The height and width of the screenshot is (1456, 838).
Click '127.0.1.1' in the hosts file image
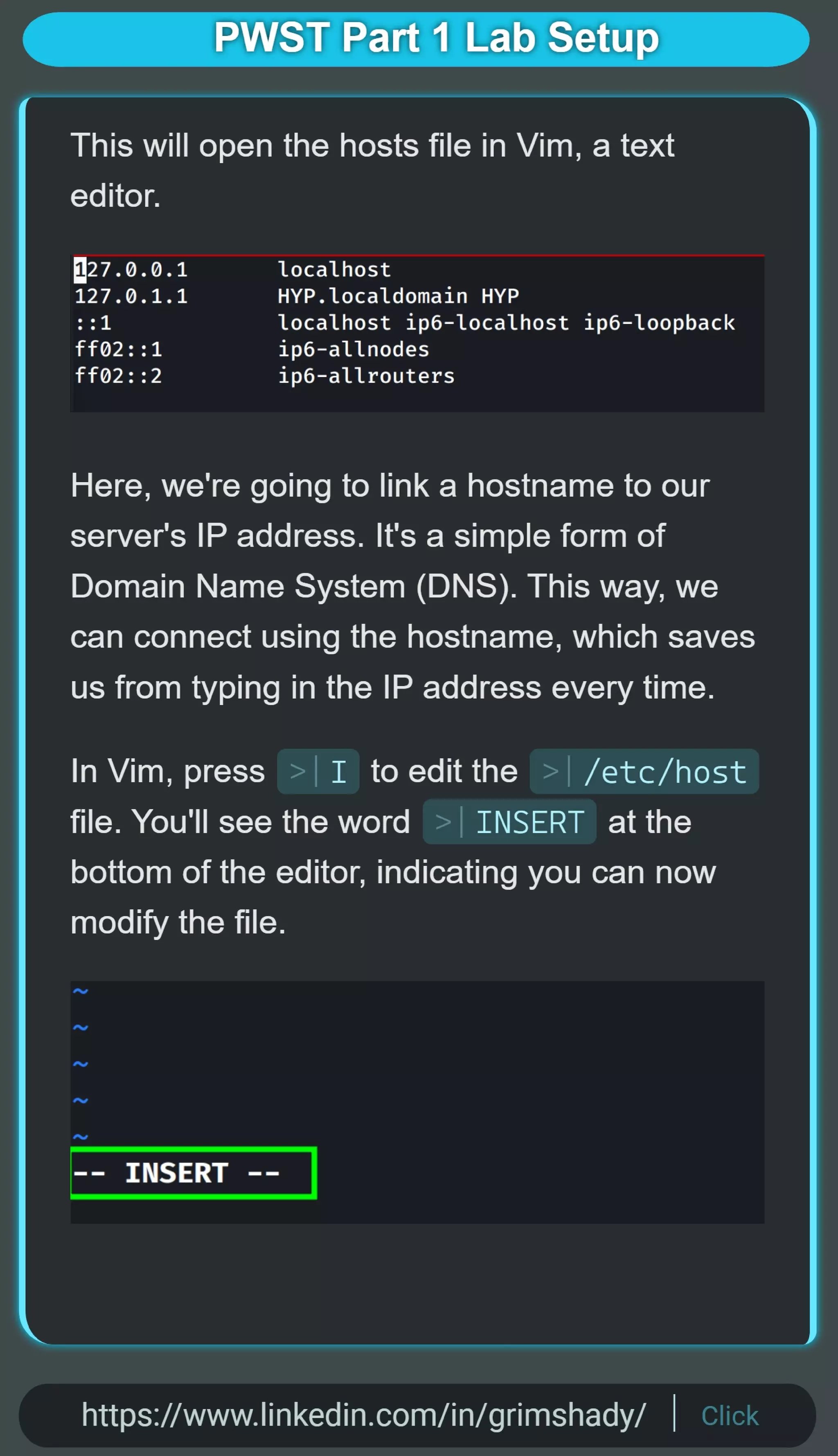(x=131, y=296)
